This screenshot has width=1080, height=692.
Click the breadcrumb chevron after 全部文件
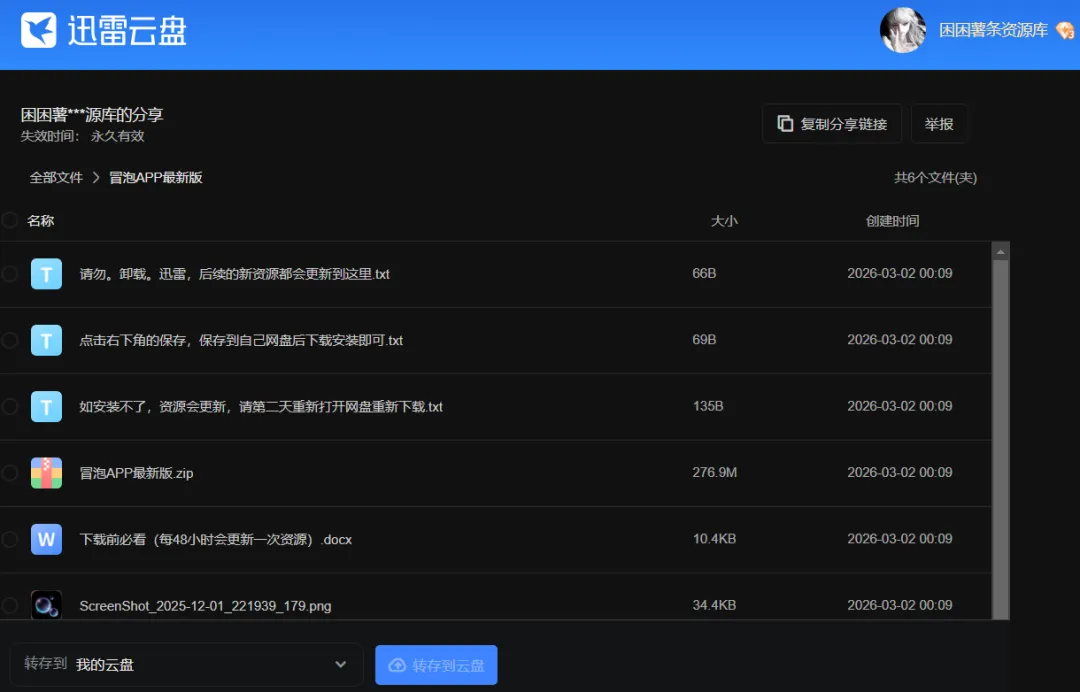tap(96, 178)
